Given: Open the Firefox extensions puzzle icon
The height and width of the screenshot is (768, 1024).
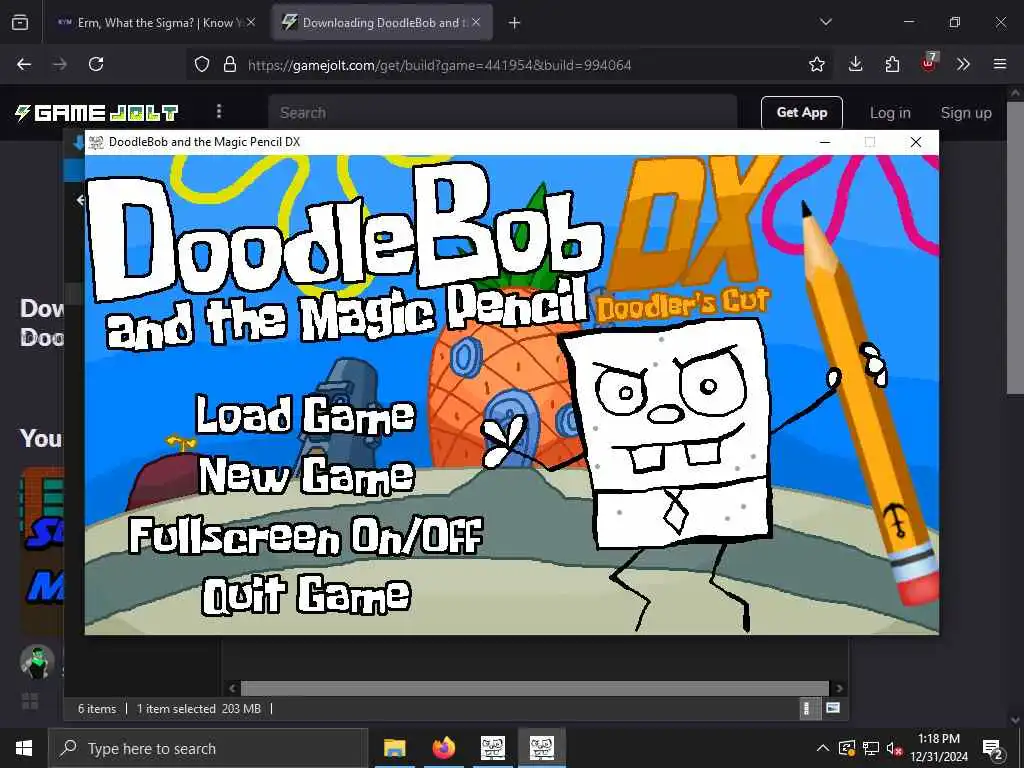Looking at the screenshot, I should pos(891,64).
